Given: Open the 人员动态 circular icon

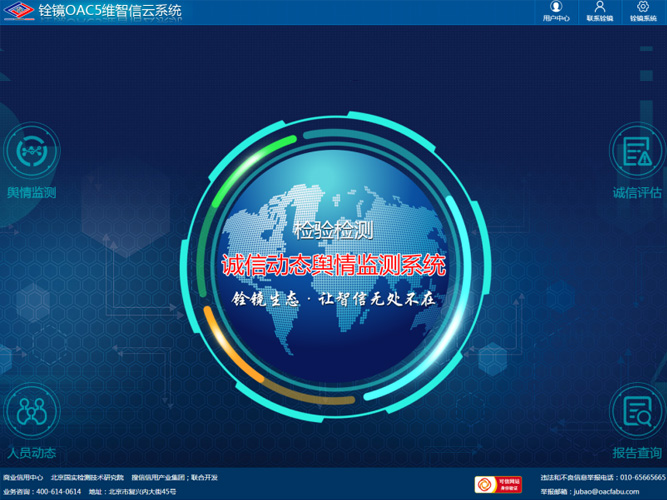Looking at the screenshot, I should [x=32, y=409].
